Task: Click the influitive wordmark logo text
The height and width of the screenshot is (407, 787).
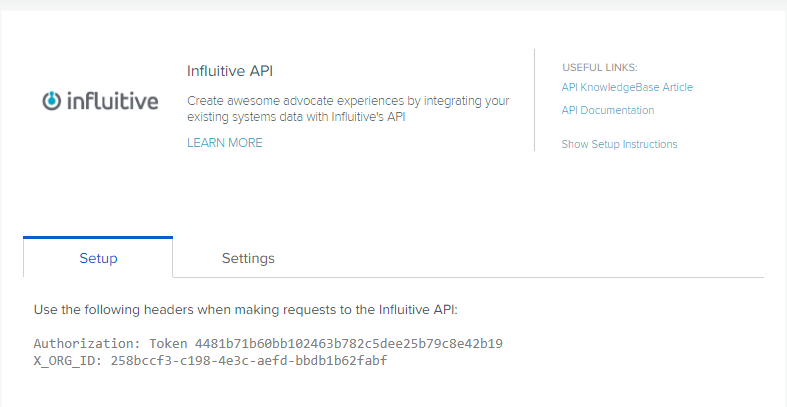Action: click(x=112, y=100)
